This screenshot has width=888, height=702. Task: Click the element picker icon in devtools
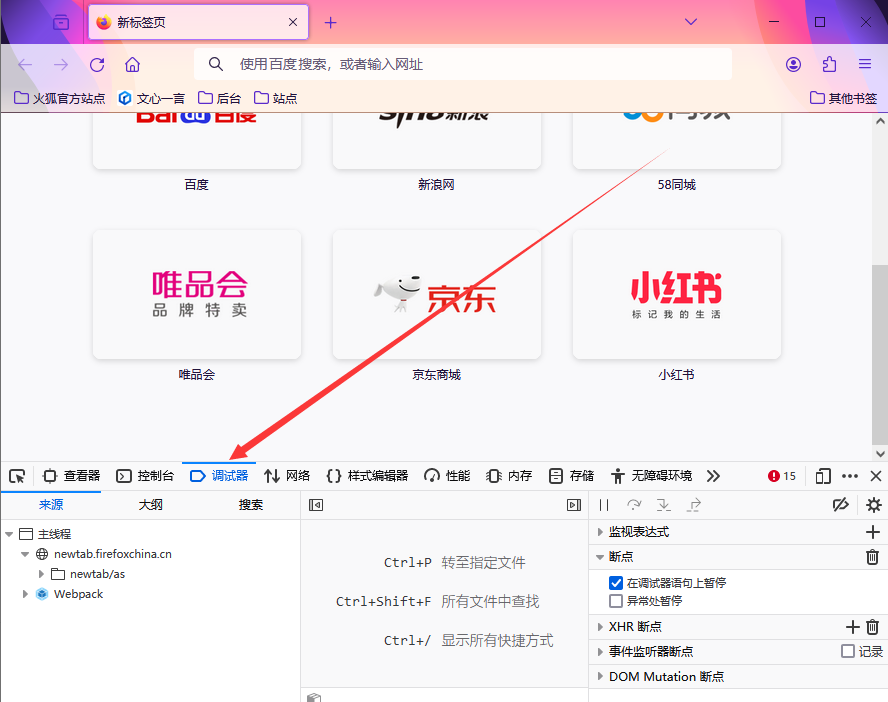tap(17, 476)
